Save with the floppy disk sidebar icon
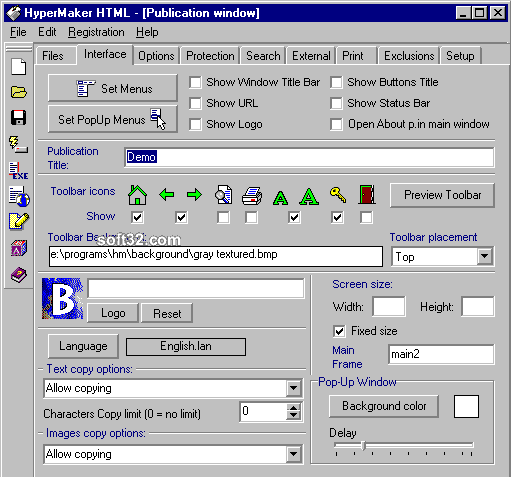 (x=18, y=117)
